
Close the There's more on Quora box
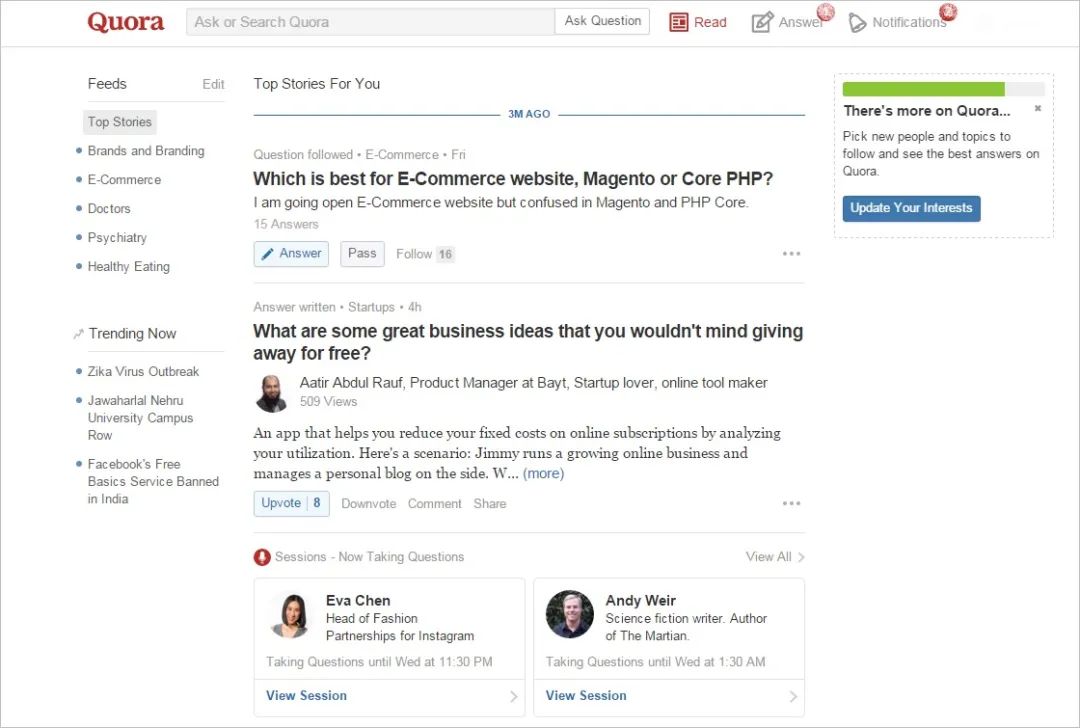tap(1037, 108)
